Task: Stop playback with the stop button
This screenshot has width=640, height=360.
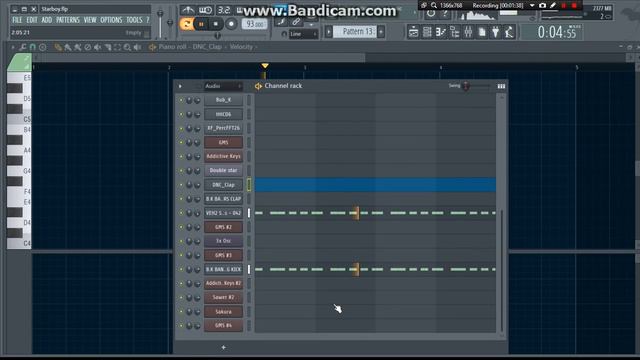Action: (x=216, y=24)
